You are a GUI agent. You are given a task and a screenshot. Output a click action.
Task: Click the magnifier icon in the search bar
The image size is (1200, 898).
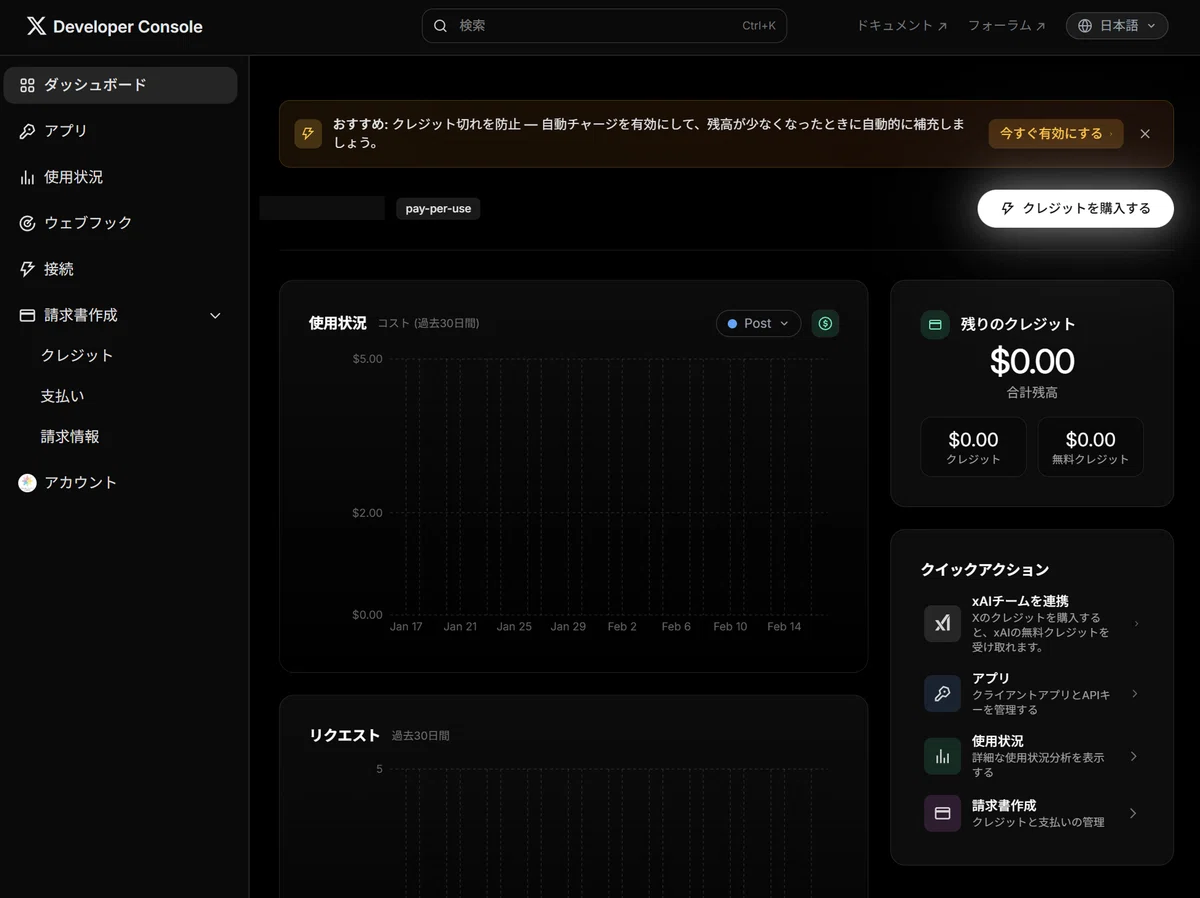pyautogui.click(x=440, y=26)
